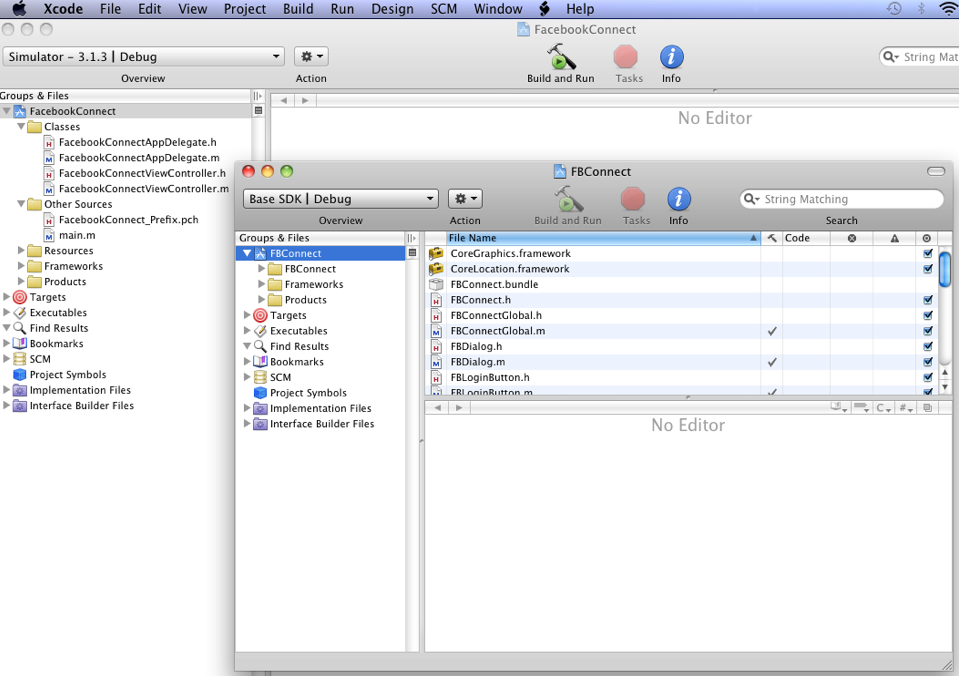Select main.m in the FacebookConnect window
This screenshot has height=676, width=959.
click(x=77, y=235)
